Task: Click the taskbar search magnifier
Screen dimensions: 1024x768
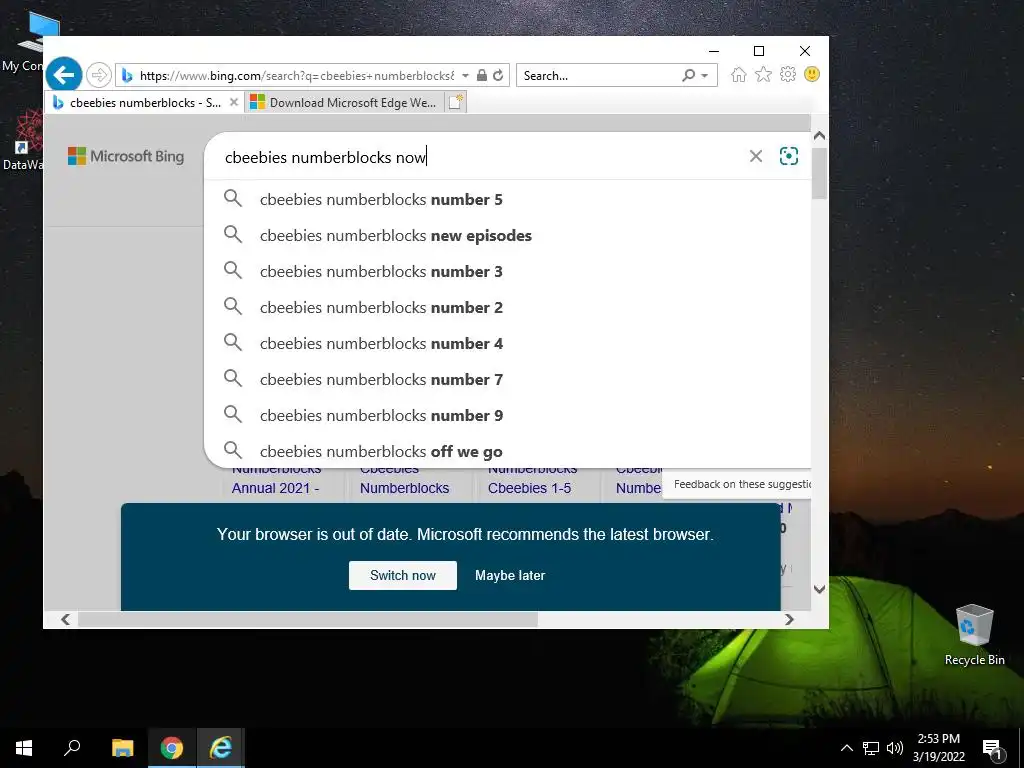Action: [x=72, y=748]
